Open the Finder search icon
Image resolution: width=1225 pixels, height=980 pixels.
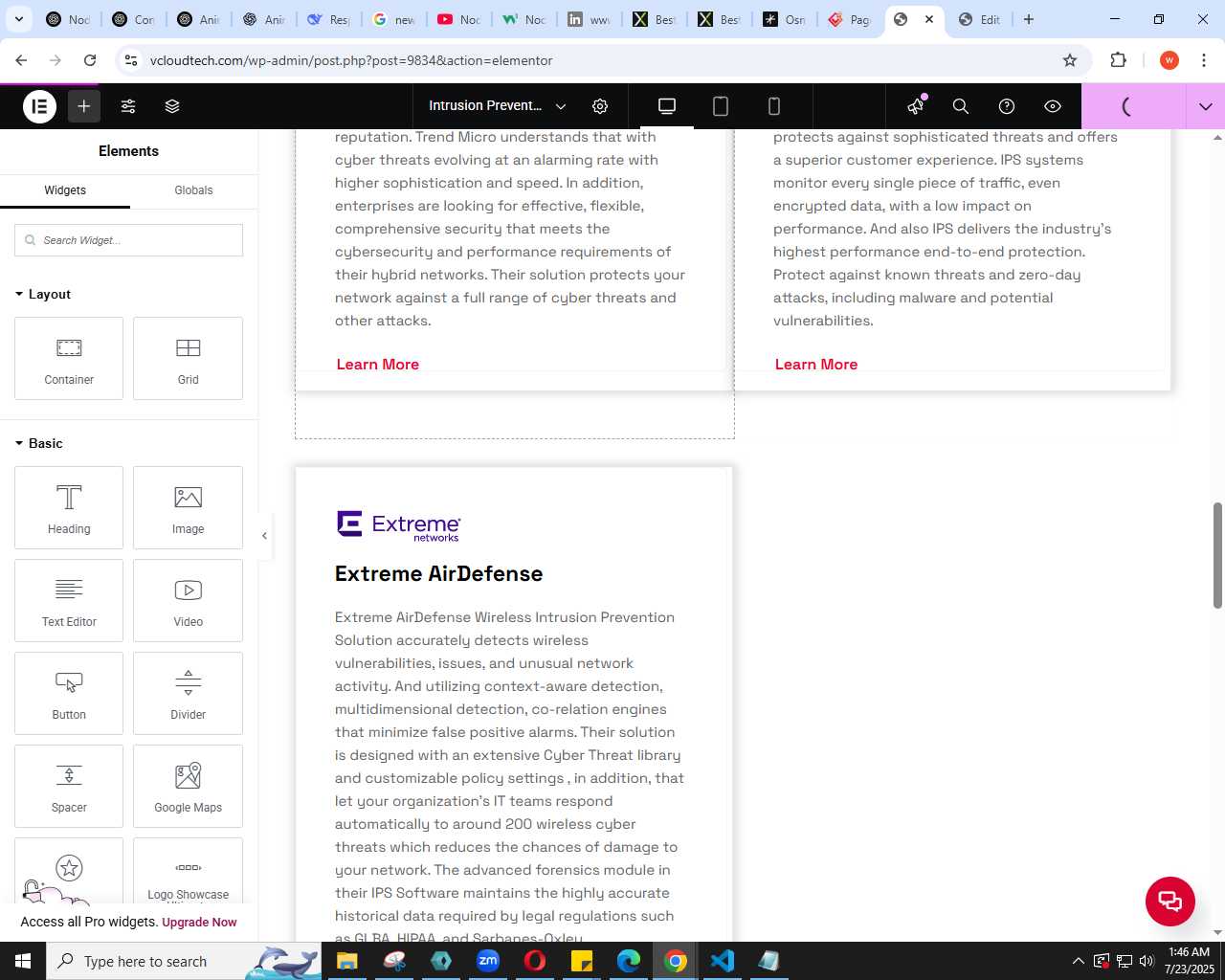961,106
